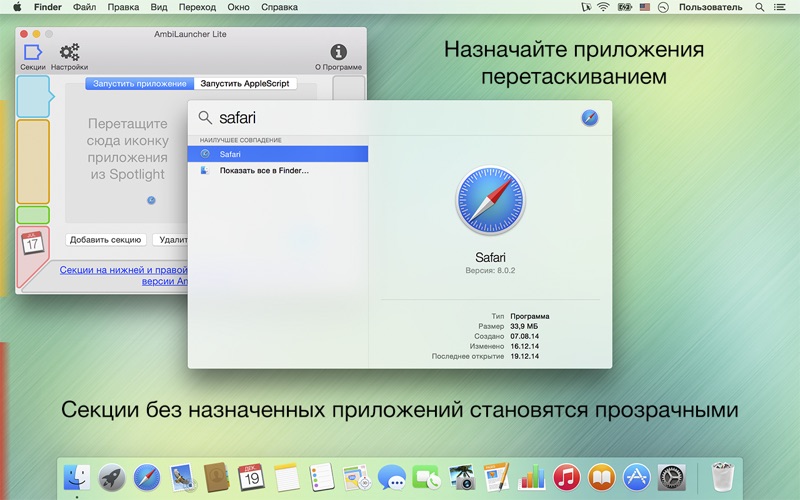Image resolution: width=800 pixels, height=500 pixels.
Task: Select the blue section on the left edge
Action: pyautogui.click(x=34, y=96)
